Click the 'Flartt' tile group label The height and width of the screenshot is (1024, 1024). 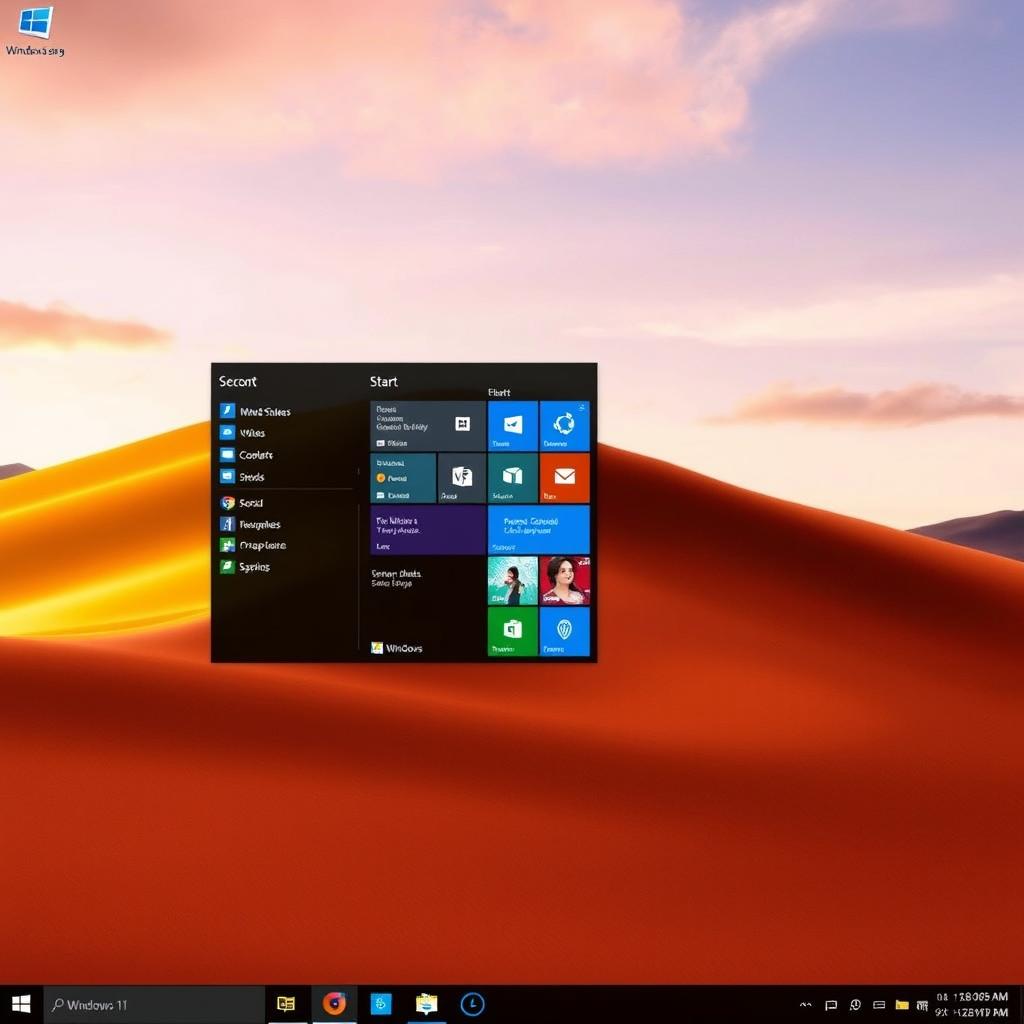click(x=499, y=392)
